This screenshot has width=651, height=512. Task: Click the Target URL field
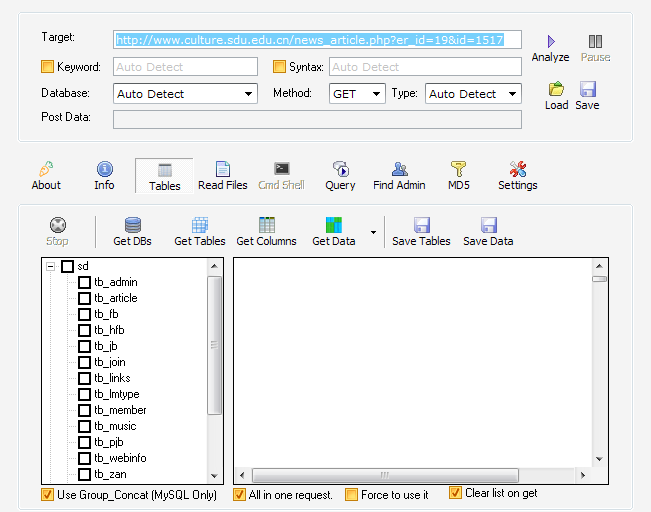[317, 40]
